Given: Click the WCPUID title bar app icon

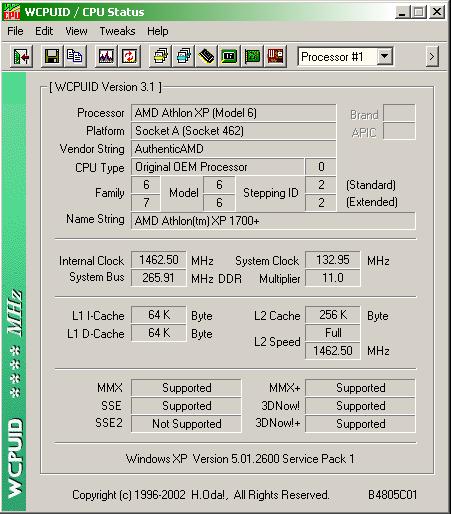Looking at the screenshot, I should [12, 12].
